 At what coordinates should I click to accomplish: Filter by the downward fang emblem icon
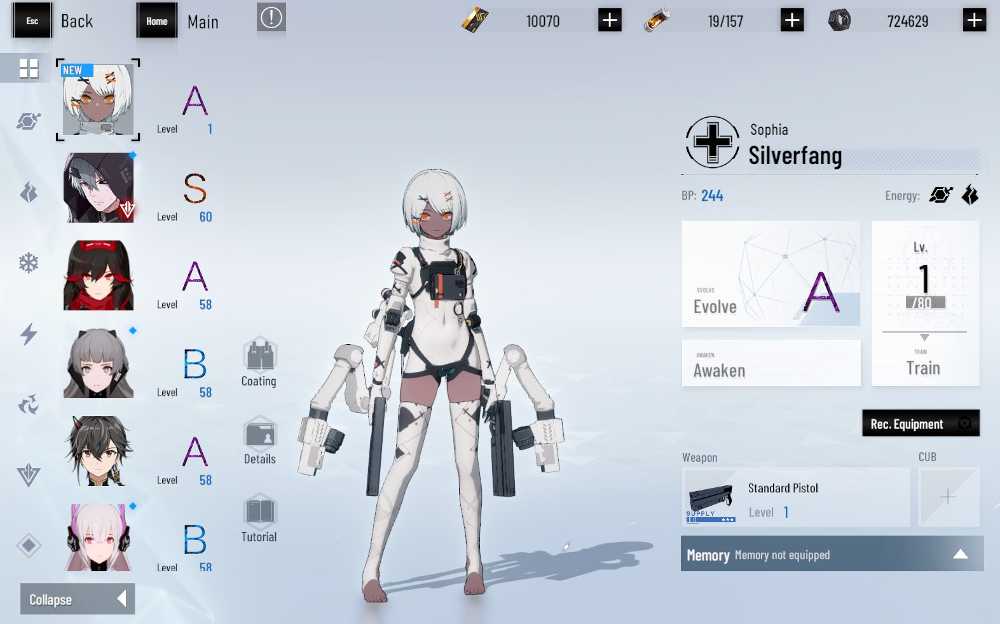coord(29,475)
